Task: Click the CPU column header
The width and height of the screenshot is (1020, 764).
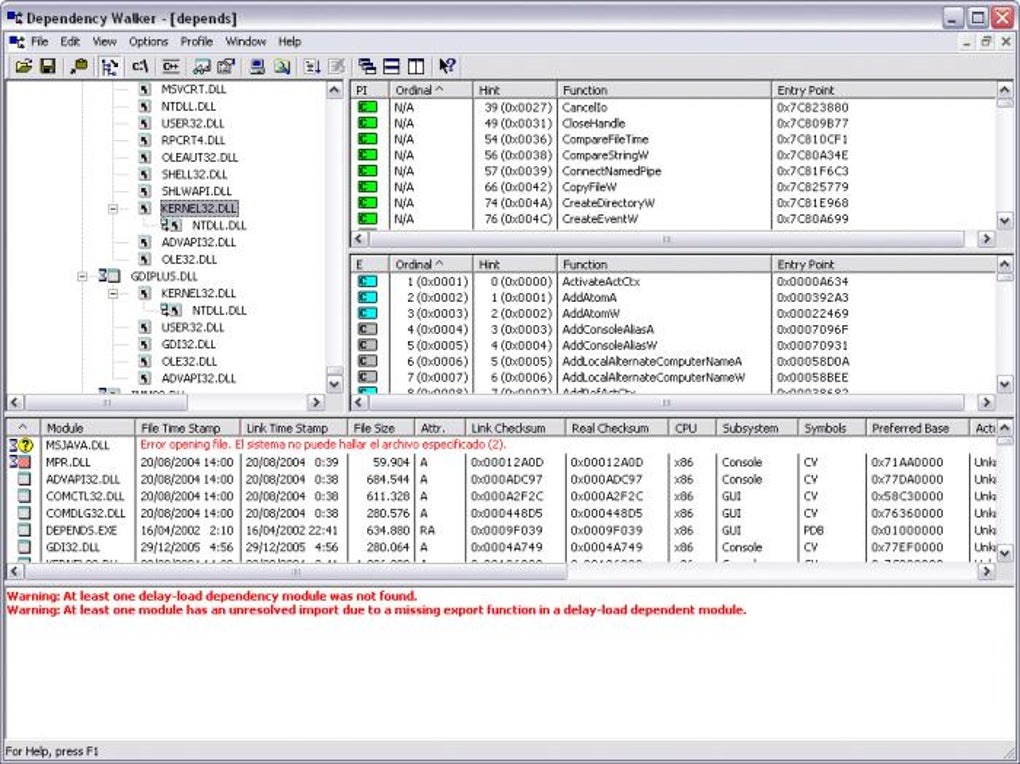Action: click(692, 428)
